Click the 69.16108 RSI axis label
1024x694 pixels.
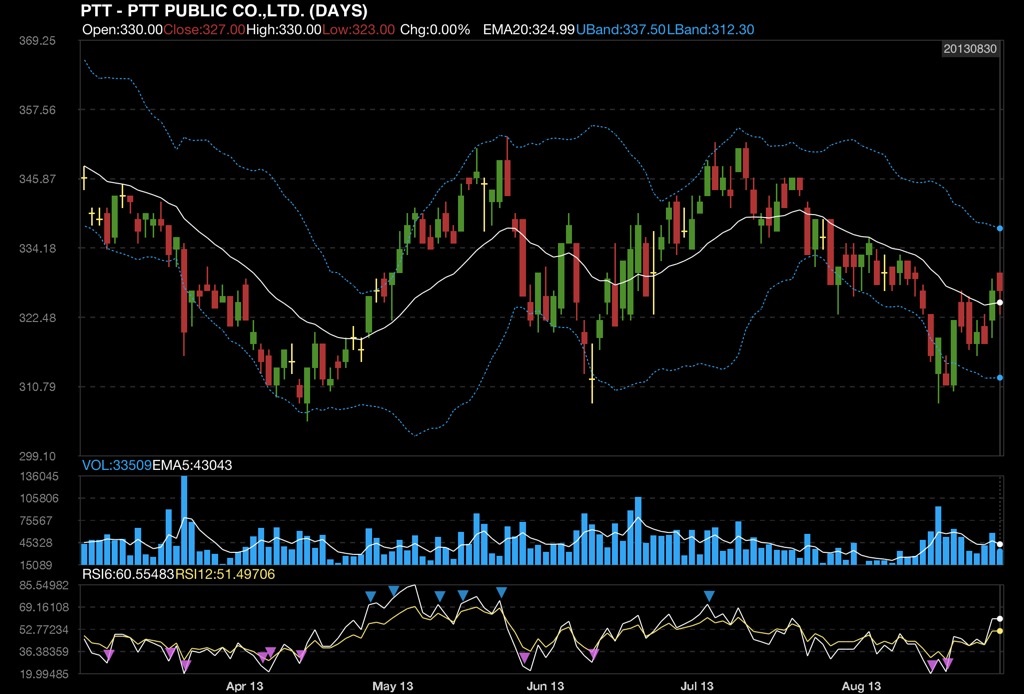coord(44,607)
